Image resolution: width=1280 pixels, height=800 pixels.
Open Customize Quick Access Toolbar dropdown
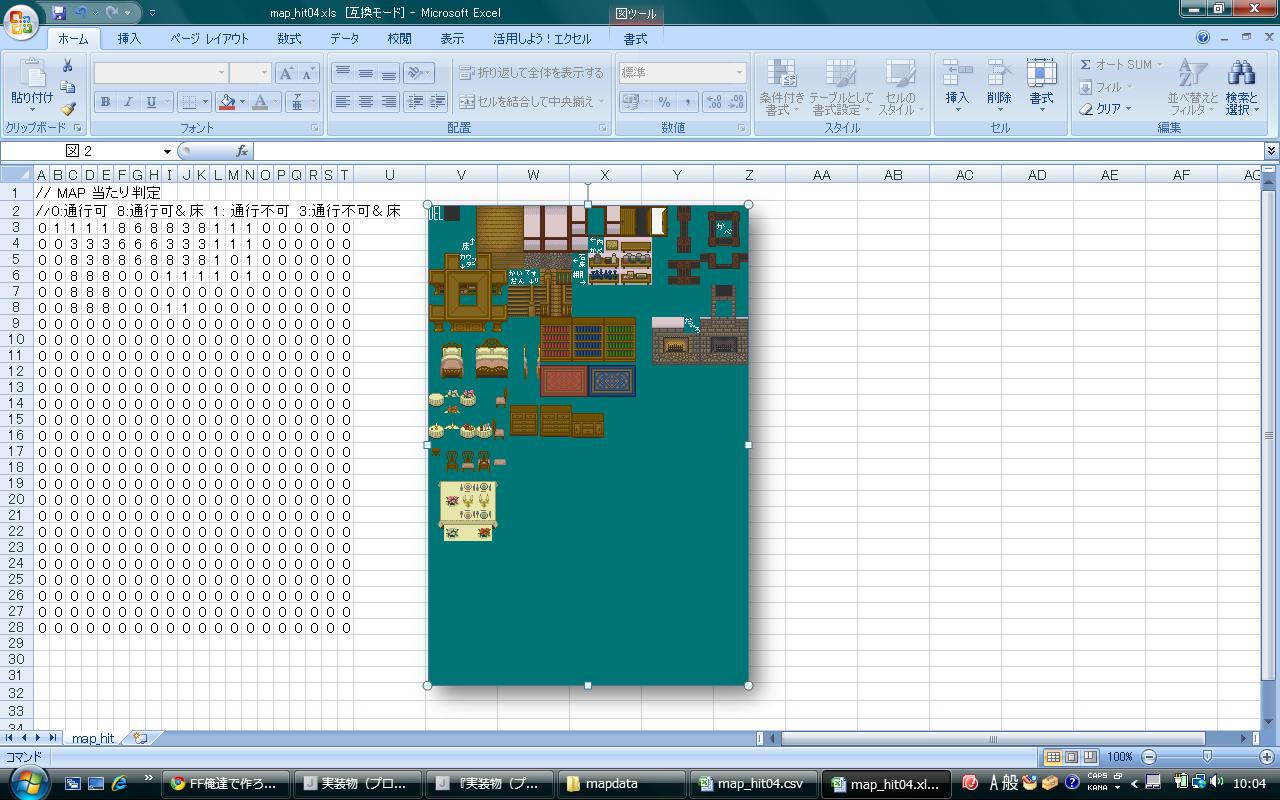[152, 13]
